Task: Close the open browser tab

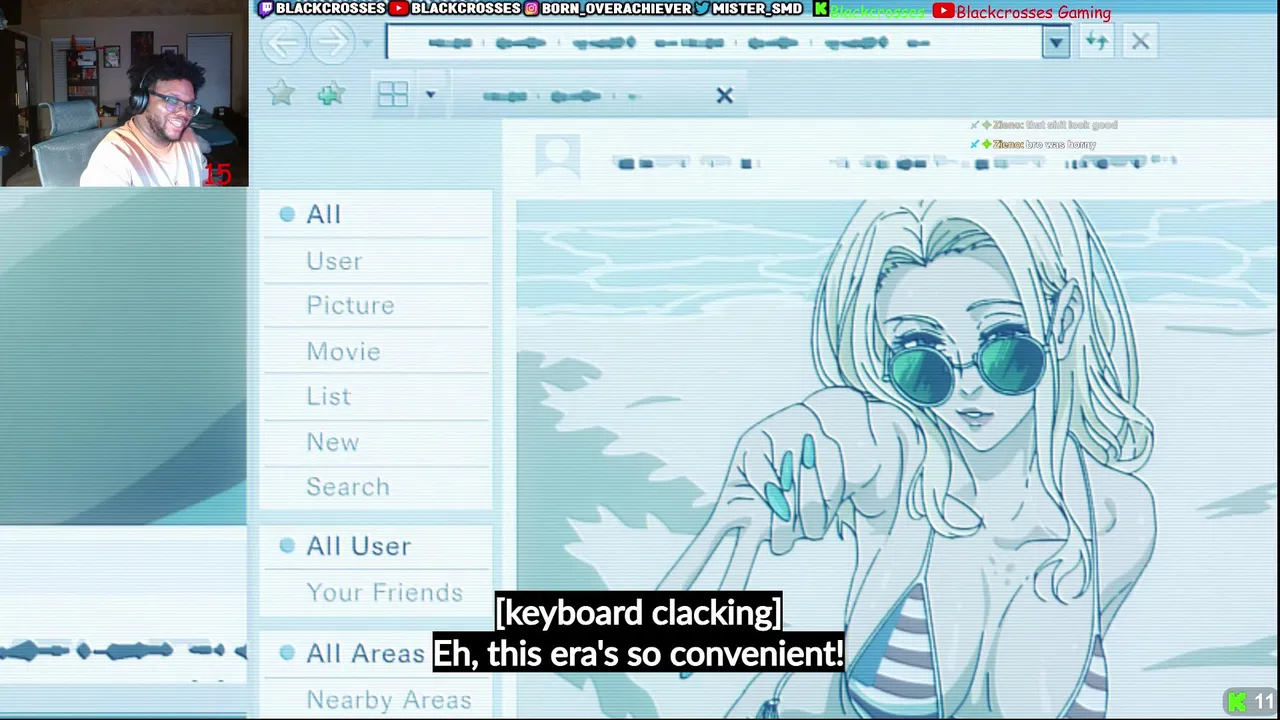Action: click(x=724, y=96)
